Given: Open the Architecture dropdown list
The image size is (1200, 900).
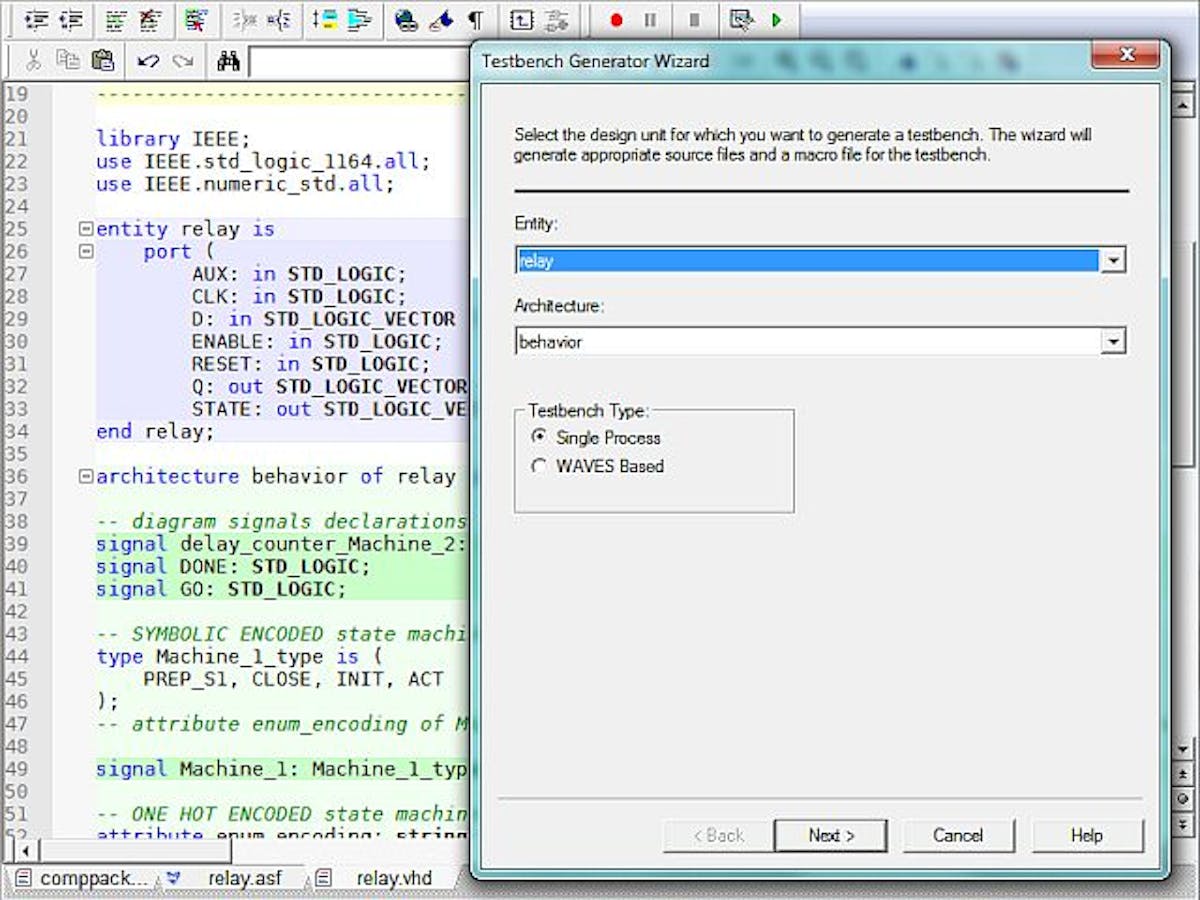Looking at the screenshot, I should tap(1114, 341).
